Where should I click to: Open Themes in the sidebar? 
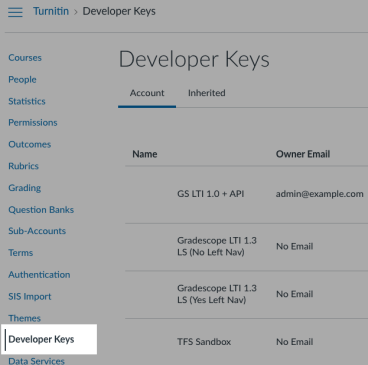click(24, 318)
